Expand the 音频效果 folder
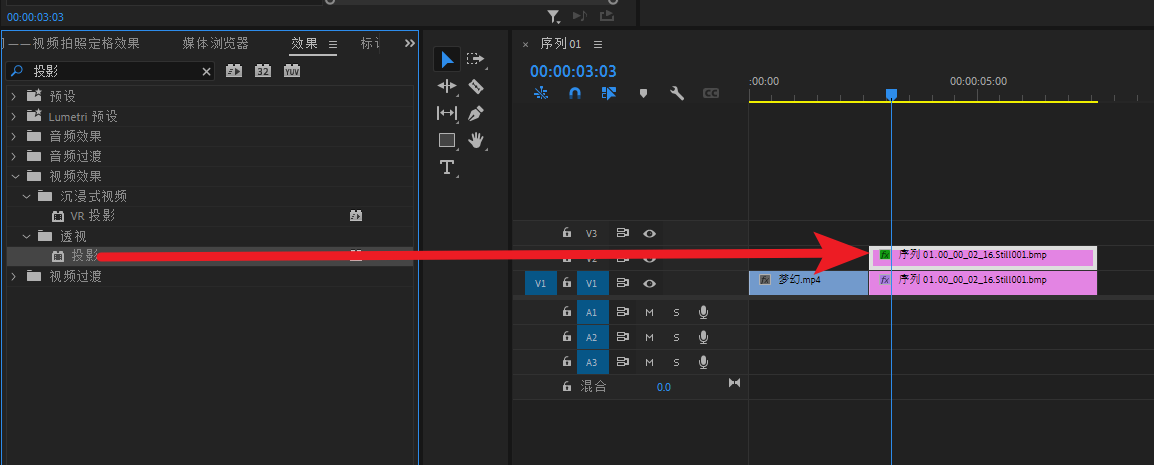The height and width of the screenshot is (465, 1154). 14,136
